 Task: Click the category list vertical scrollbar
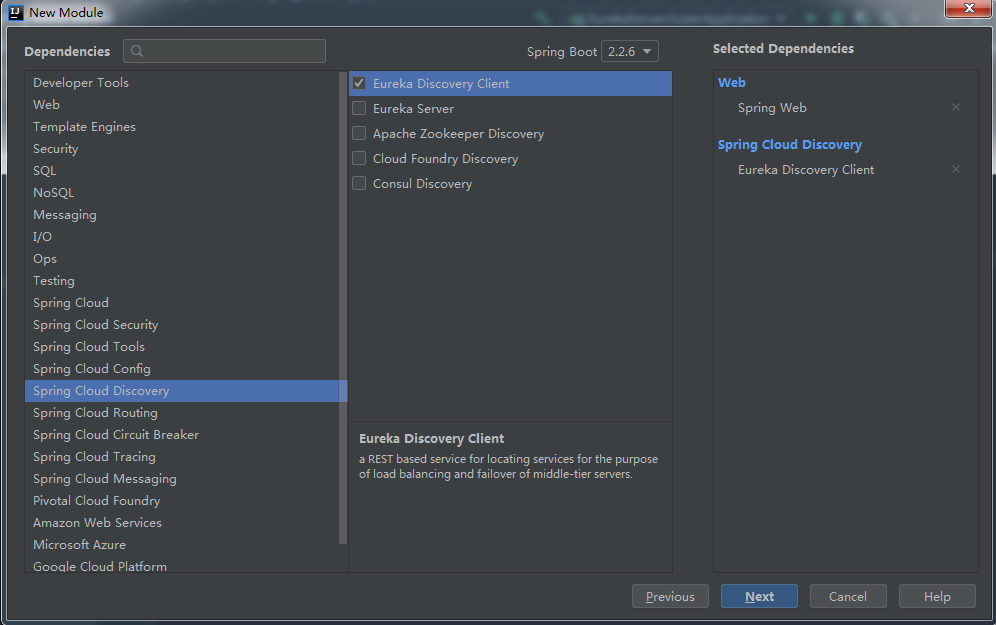(343, 308)
